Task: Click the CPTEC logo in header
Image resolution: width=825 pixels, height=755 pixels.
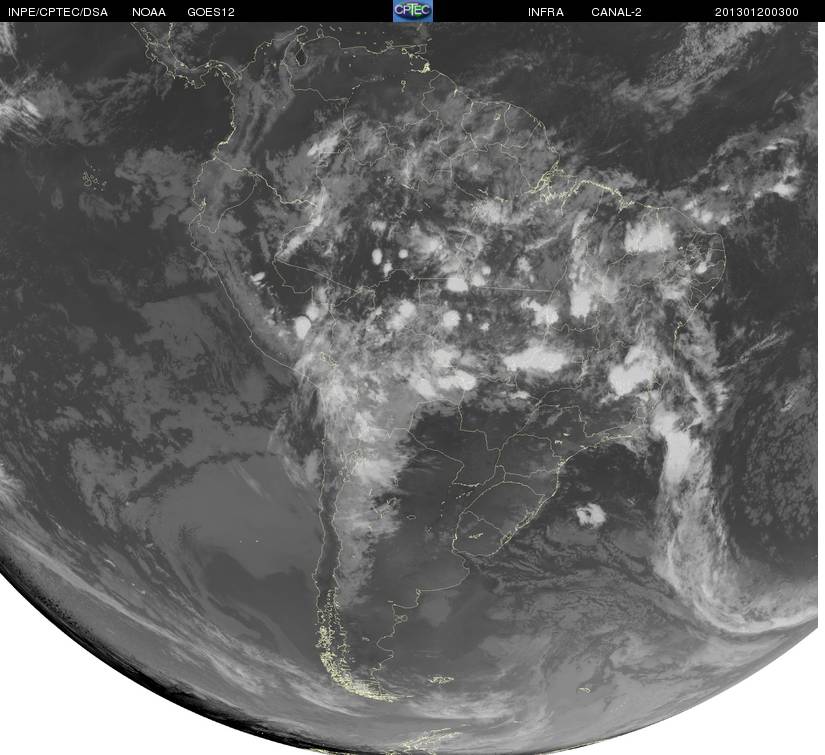Action: [413, 11]
